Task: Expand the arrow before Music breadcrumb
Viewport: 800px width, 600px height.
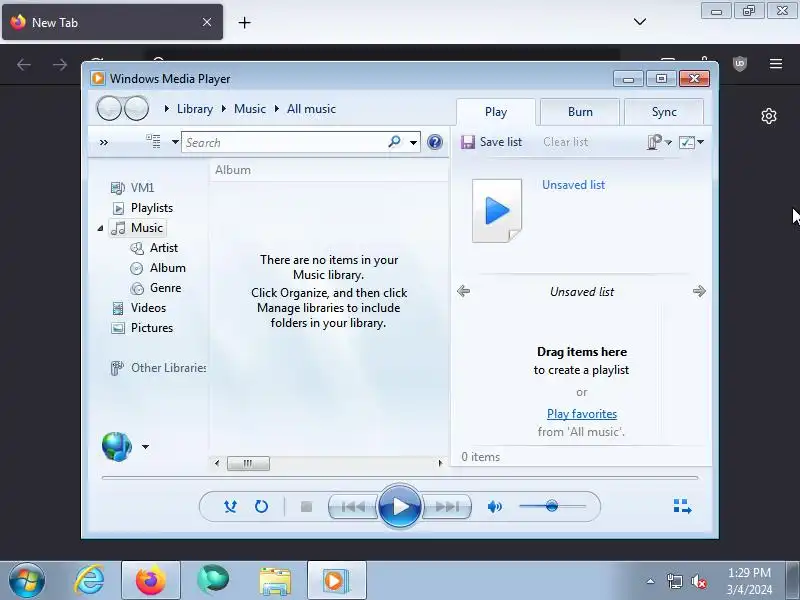Action: click(223, 109)
